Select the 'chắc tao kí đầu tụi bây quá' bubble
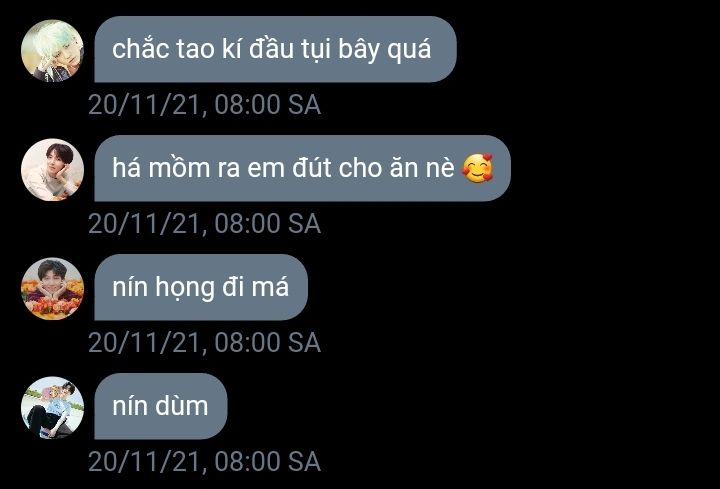 276,49
